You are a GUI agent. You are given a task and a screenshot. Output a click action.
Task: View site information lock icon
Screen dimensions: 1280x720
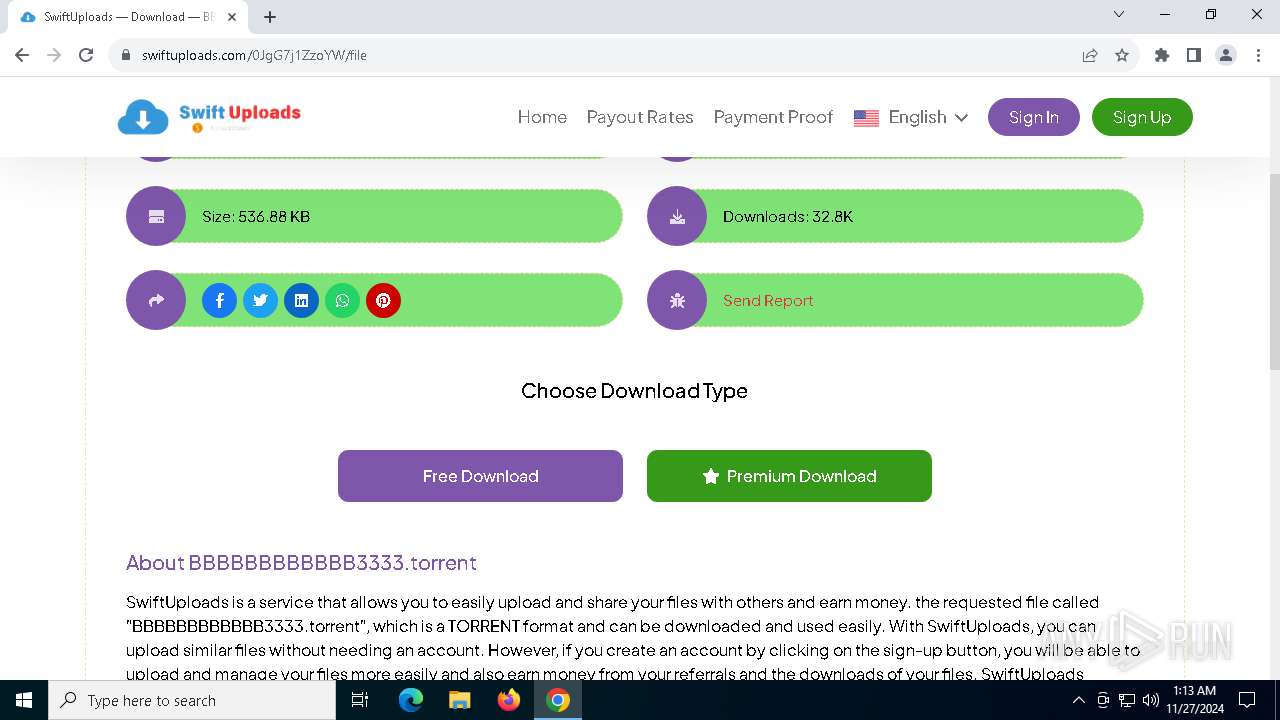click(126, 55)
